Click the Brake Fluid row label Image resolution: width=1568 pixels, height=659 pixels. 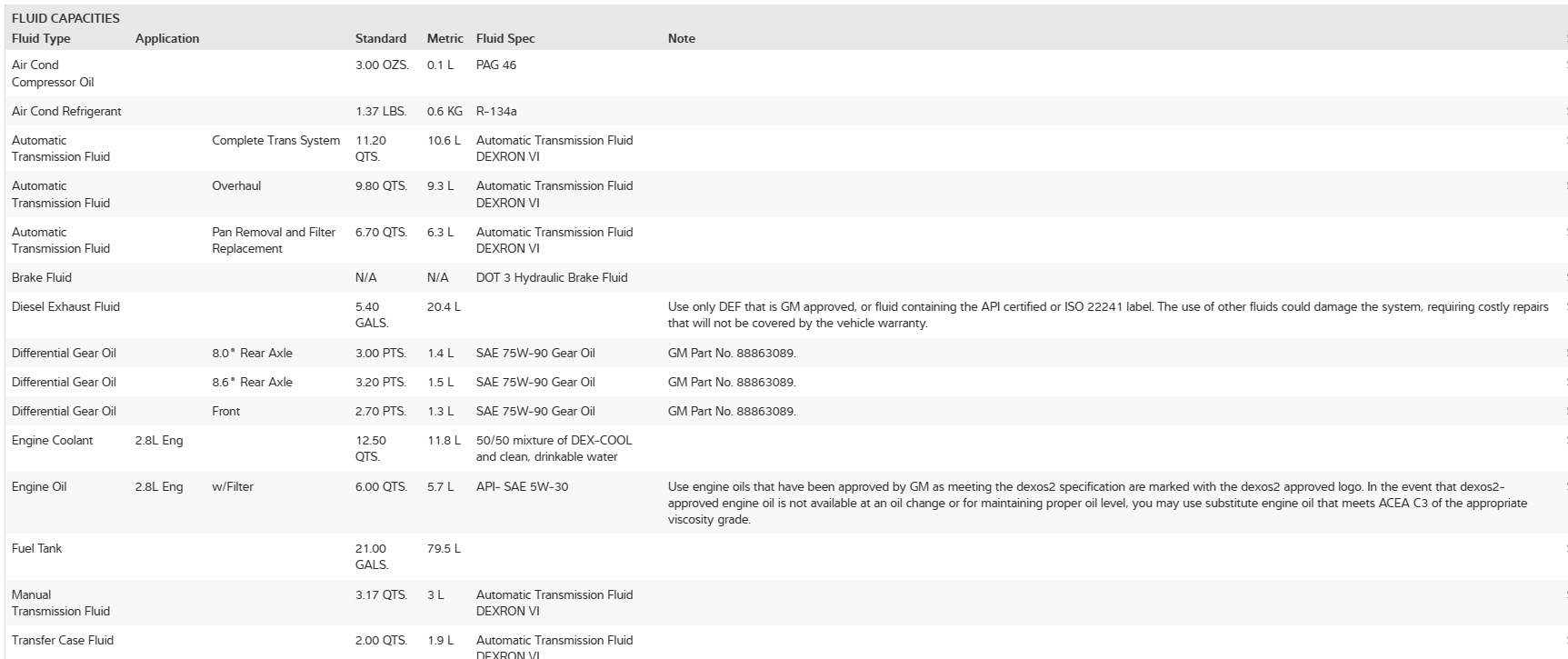click(42, 277)
